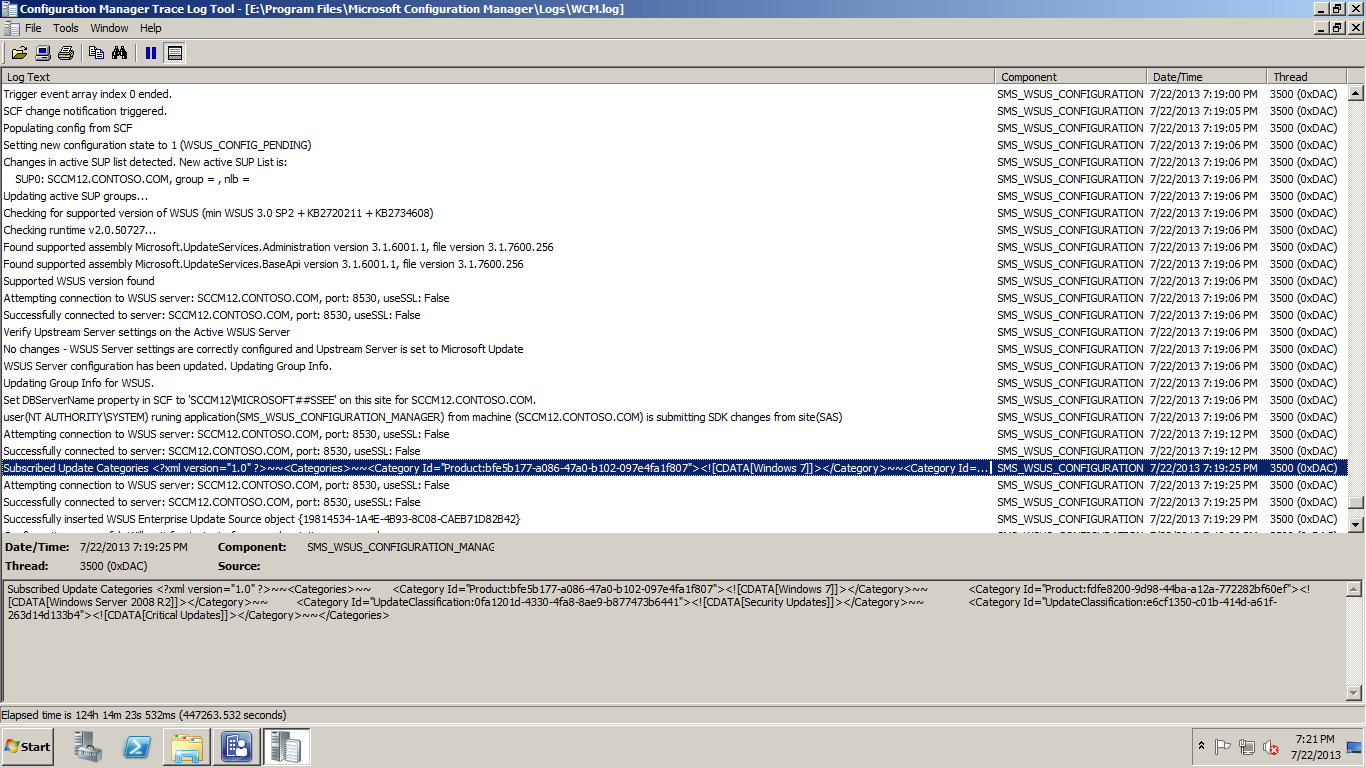The height and width of the screenshot is (768, 1366).
Task: Show hidden tray icons with the chevron
Action: 1201,747
